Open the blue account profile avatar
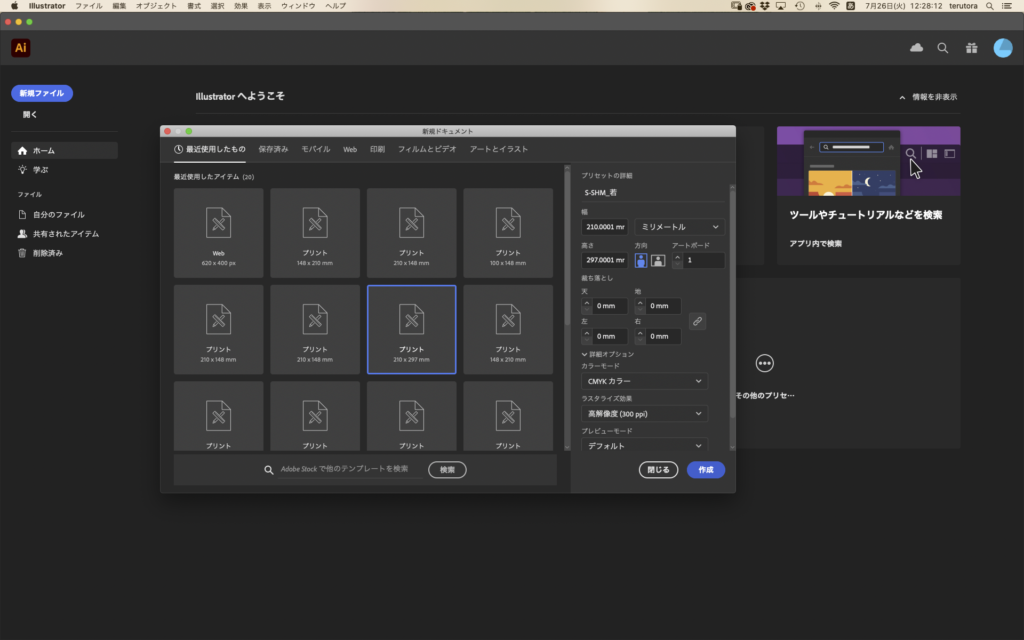Screen dimensions: 1024x640 tap(1002, 48)
